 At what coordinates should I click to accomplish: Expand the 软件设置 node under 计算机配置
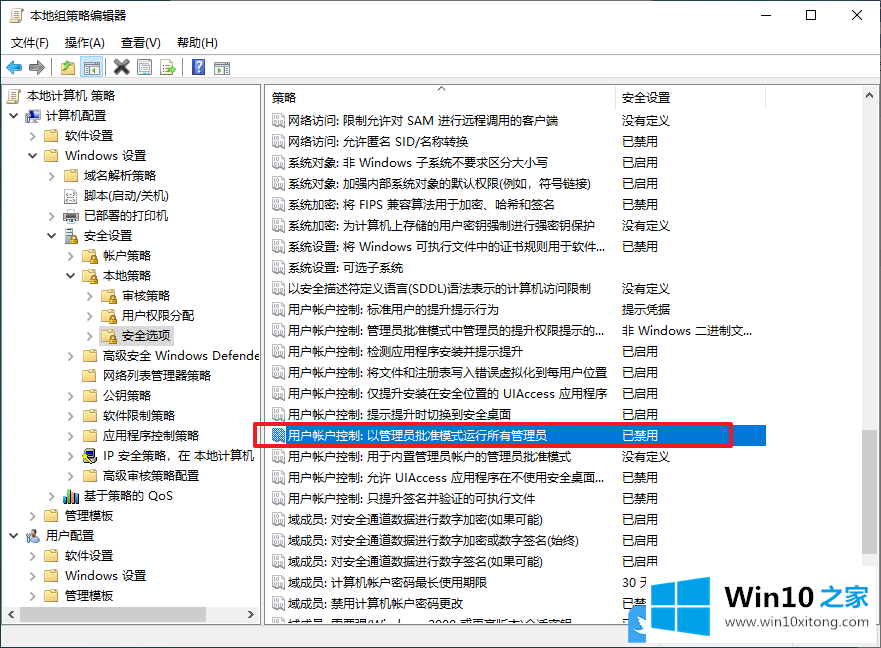[x=33, y=136]
